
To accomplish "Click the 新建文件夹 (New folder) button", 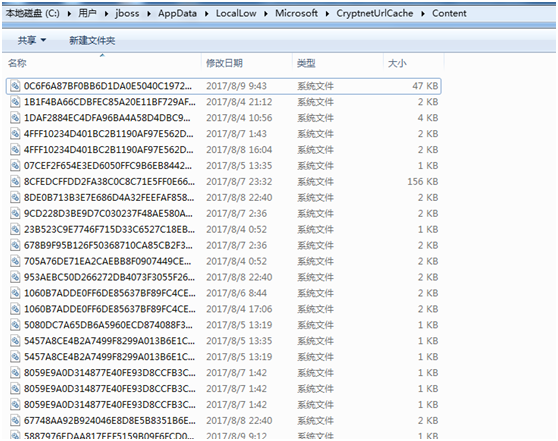I will (x=92, y=40).
